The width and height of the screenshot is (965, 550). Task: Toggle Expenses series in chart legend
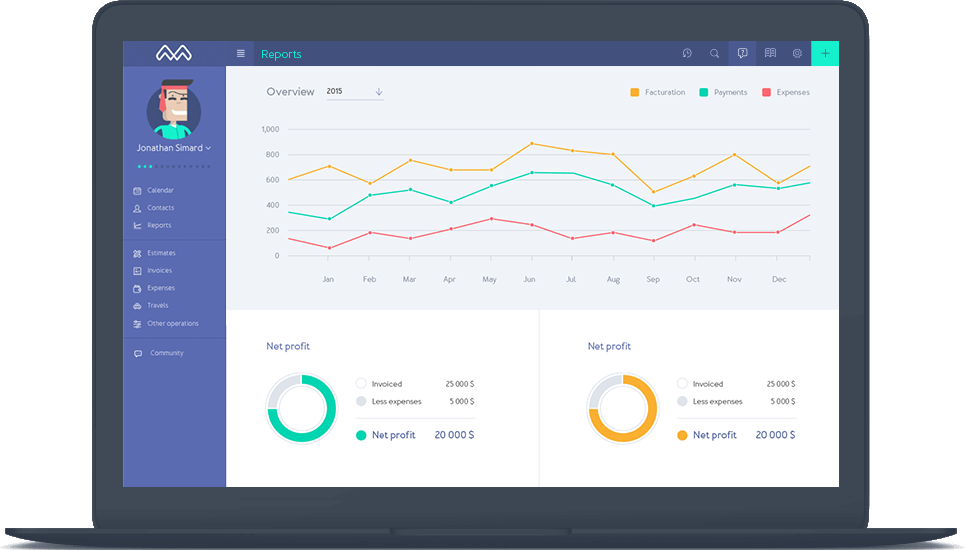pyautogui.click(x=786, y=92)
